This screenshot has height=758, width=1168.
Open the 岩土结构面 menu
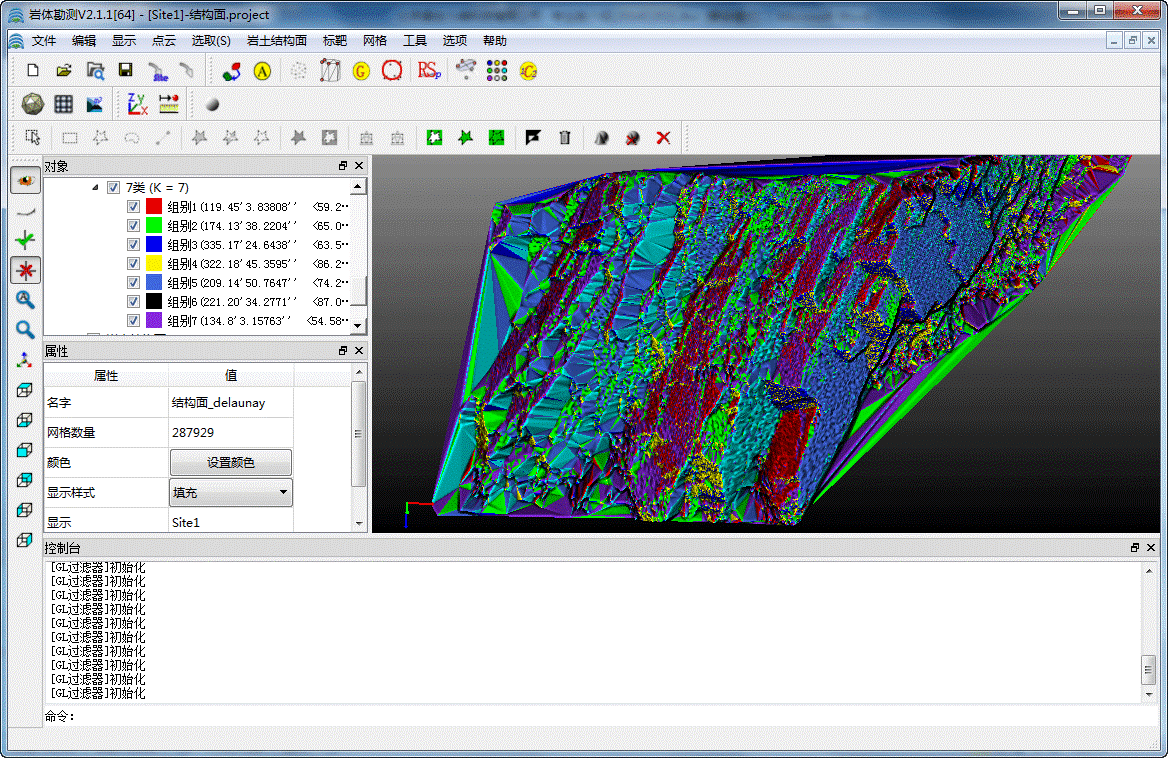[x=276, y=41]
